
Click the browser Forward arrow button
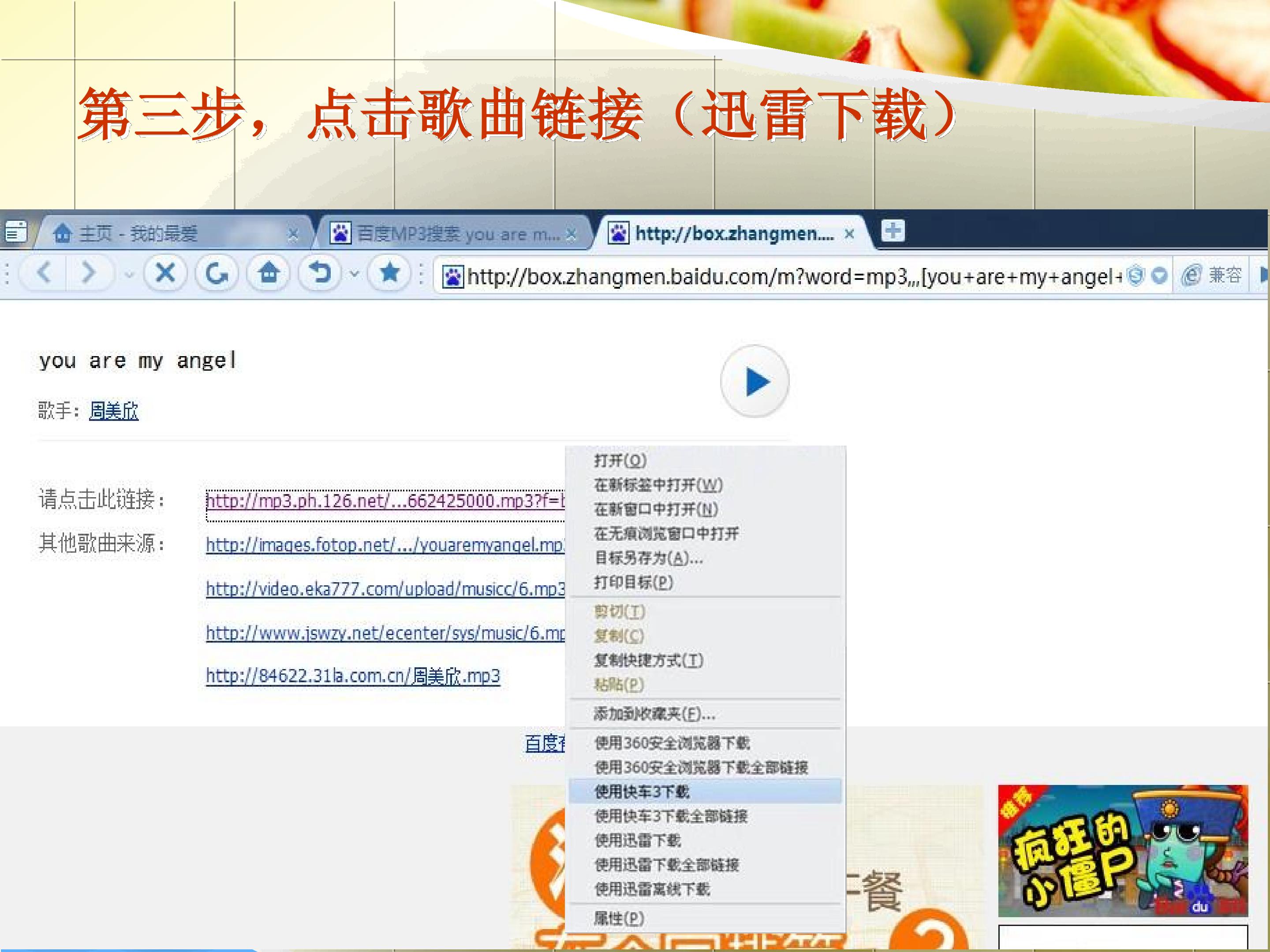(x=89, y=273)
